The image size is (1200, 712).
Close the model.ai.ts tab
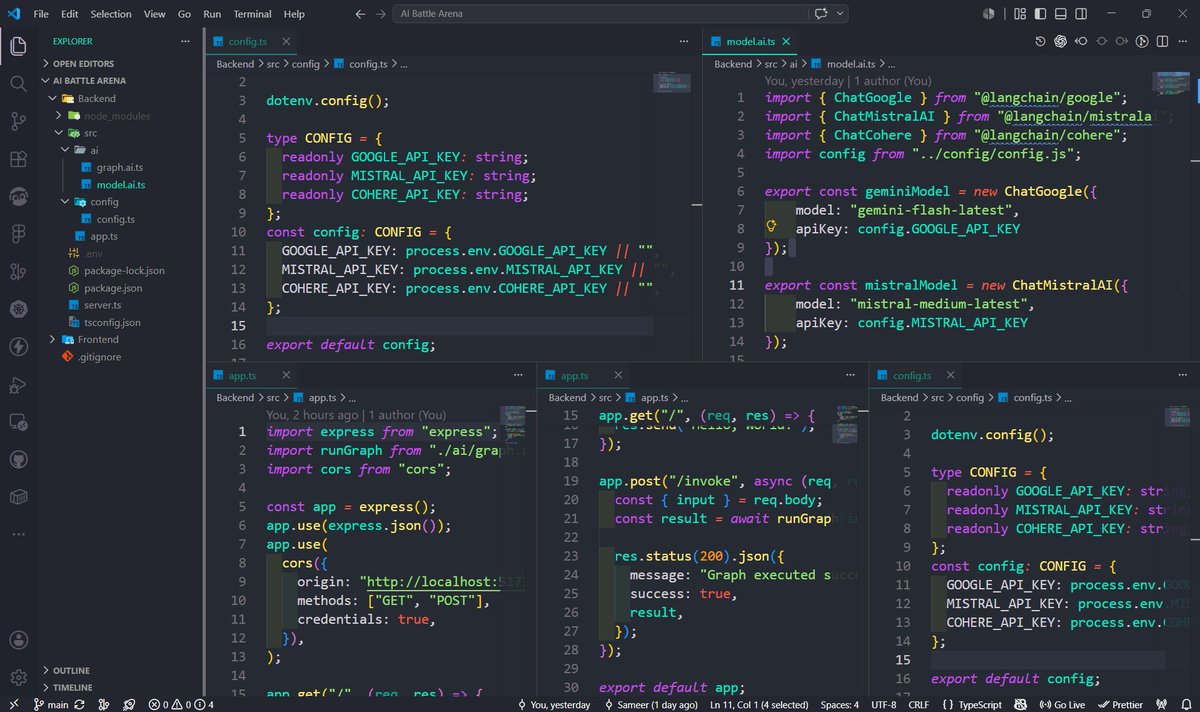pos(786,41)
